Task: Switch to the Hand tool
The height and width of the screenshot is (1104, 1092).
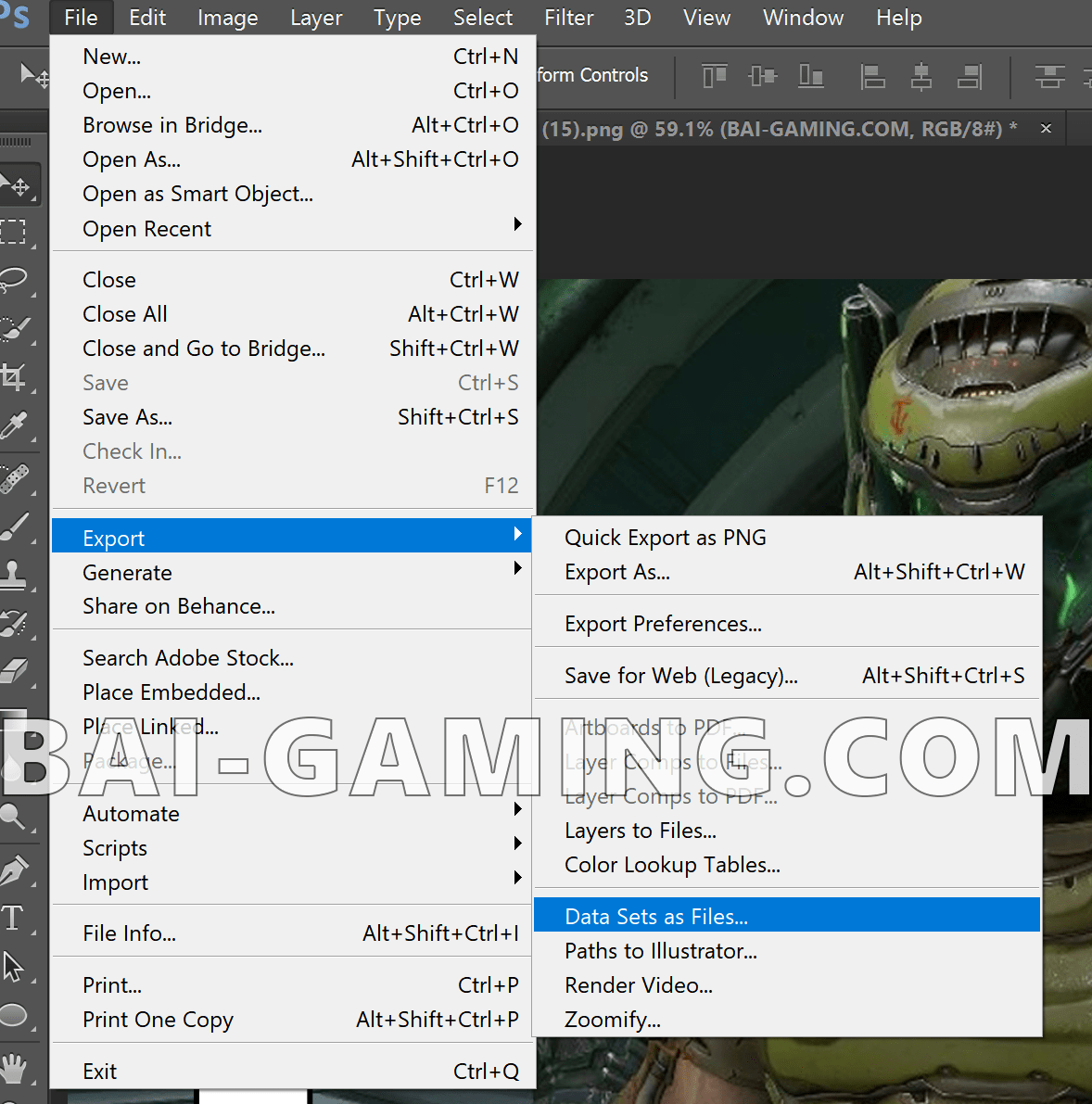Action: coord(14,1068)
